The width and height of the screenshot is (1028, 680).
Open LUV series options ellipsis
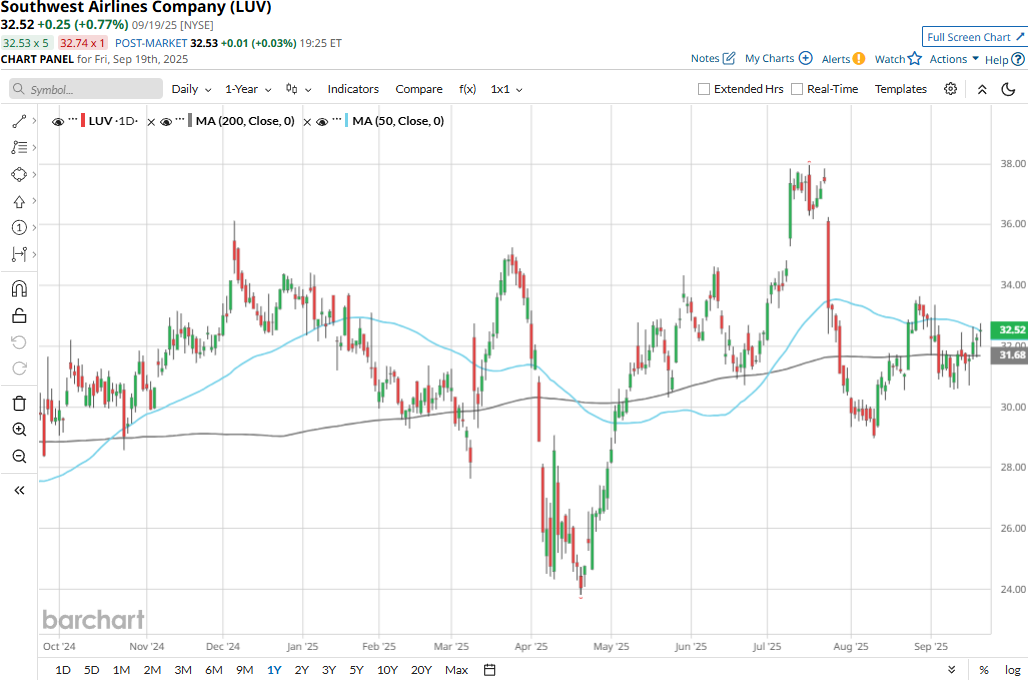tap(73, 120)
